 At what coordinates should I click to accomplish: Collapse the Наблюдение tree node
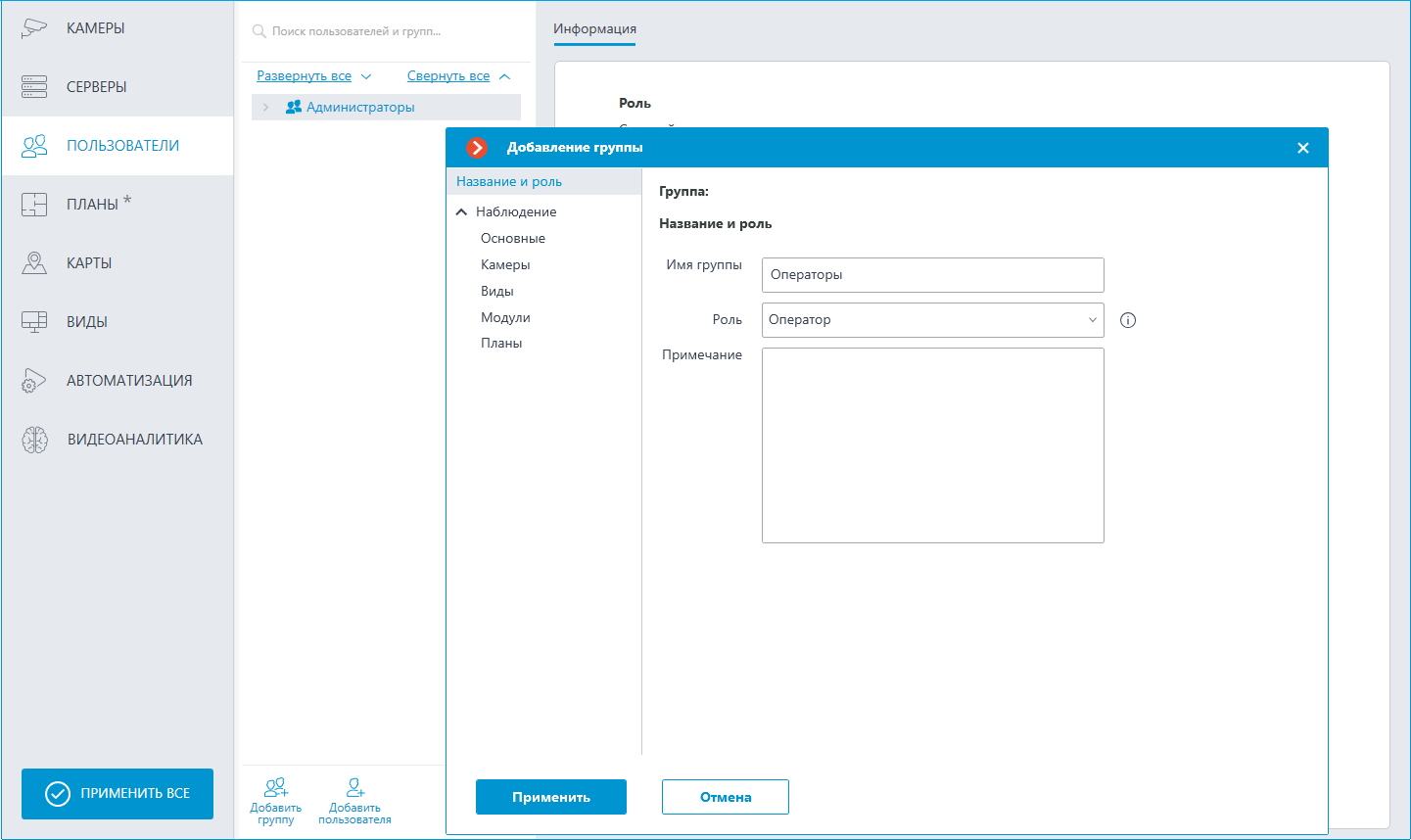[x=461, y=212]
